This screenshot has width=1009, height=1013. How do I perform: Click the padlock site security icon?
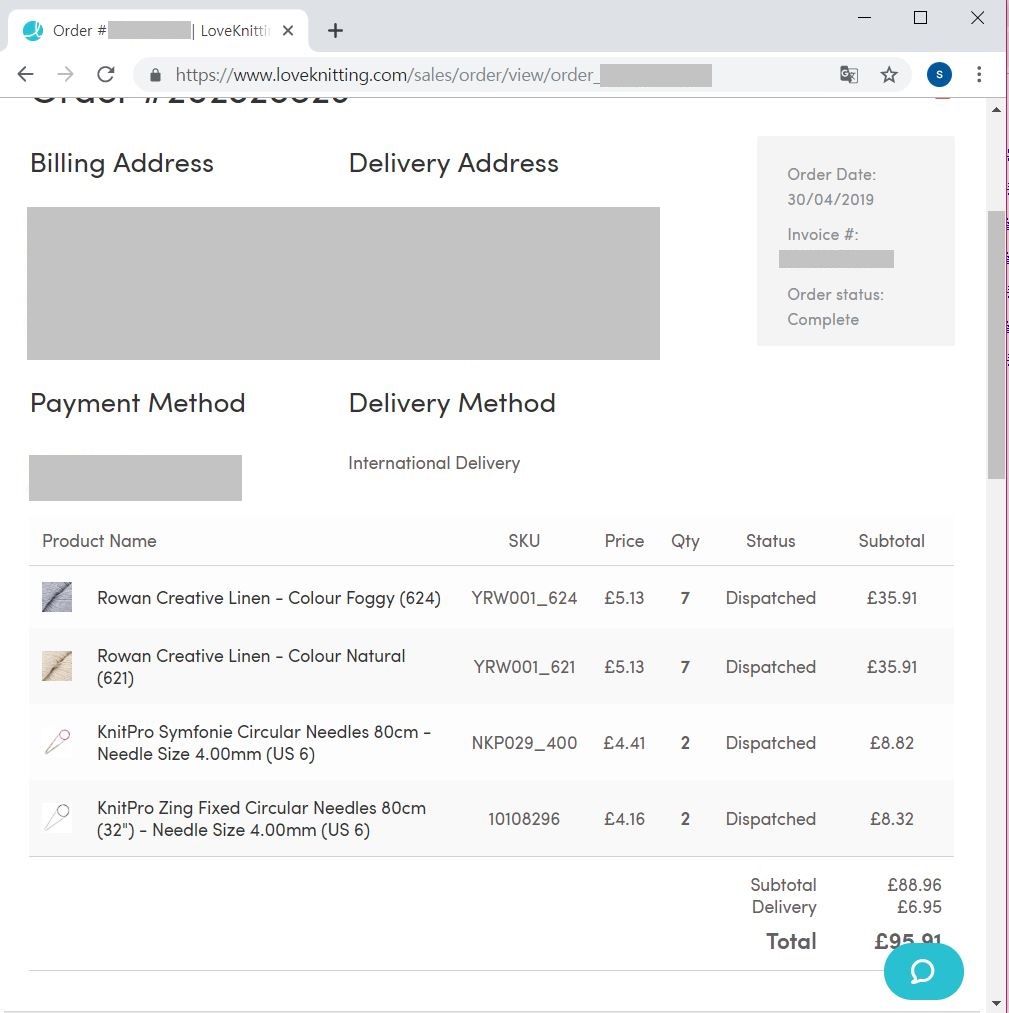tap(155, 75)
